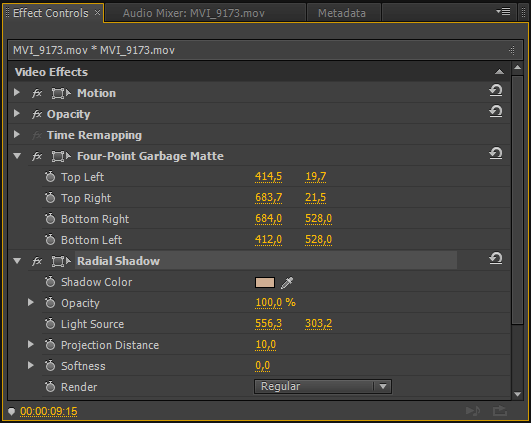Toggle video Opacity effect fx button
The height and width of the screenshot is (423, 531).
tap(37, 114)
